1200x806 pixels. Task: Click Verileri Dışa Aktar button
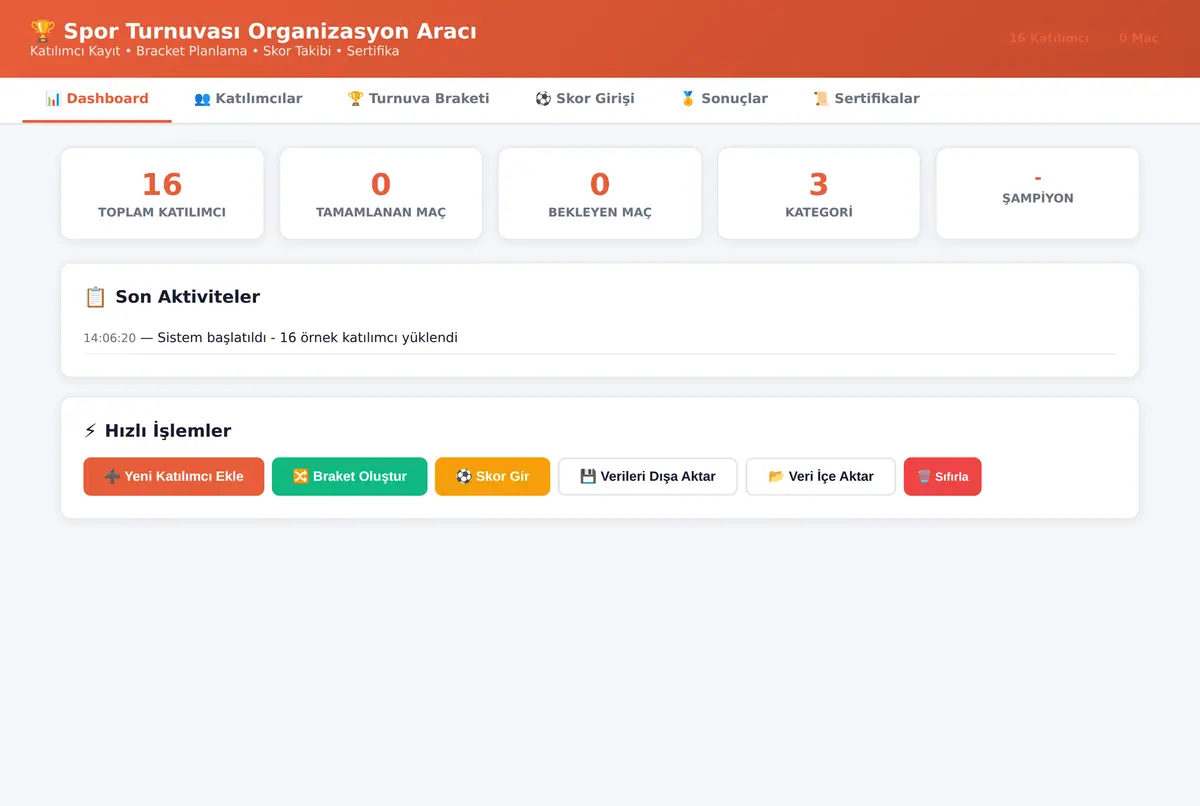648,477
